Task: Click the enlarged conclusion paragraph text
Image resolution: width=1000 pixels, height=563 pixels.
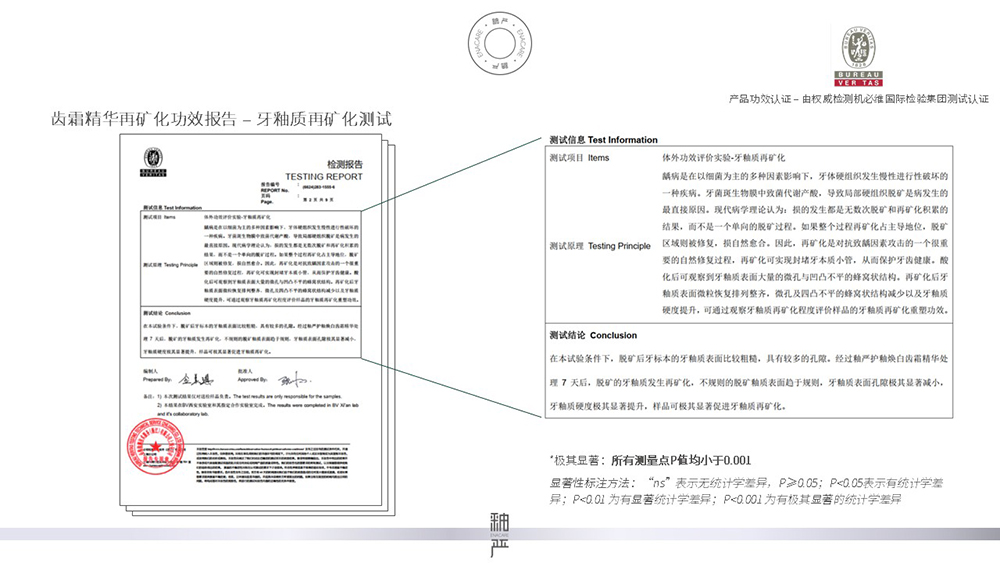Action: tap(749, 382)
